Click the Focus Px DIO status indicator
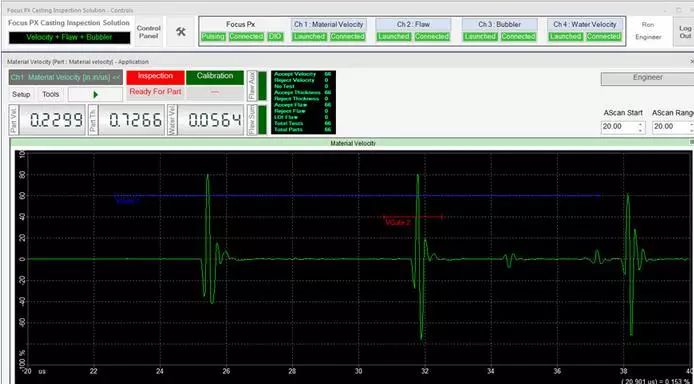The image size is (694, 384). click(x=274, y=37)
